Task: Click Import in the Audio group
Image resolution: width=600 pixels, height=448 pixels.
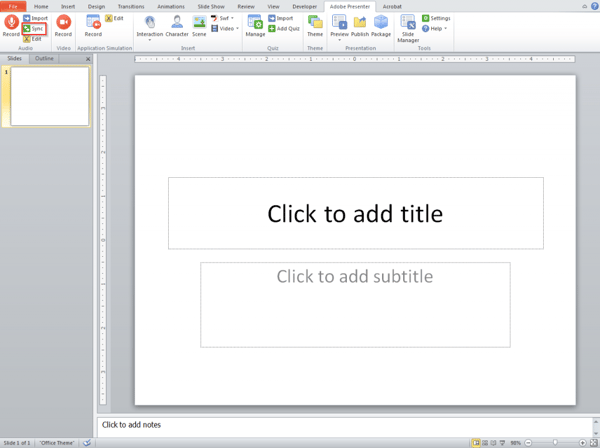Action: [35, 18]
